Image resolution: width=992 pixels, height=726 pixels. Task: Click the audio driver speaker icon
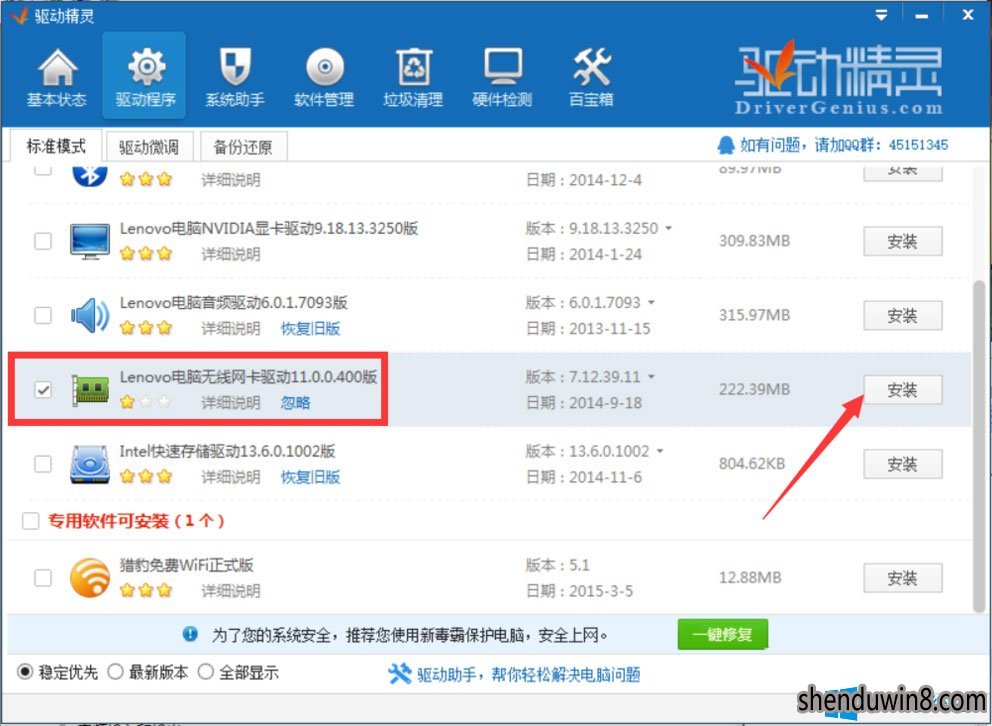pyautogui.click(x=90, y=315)
